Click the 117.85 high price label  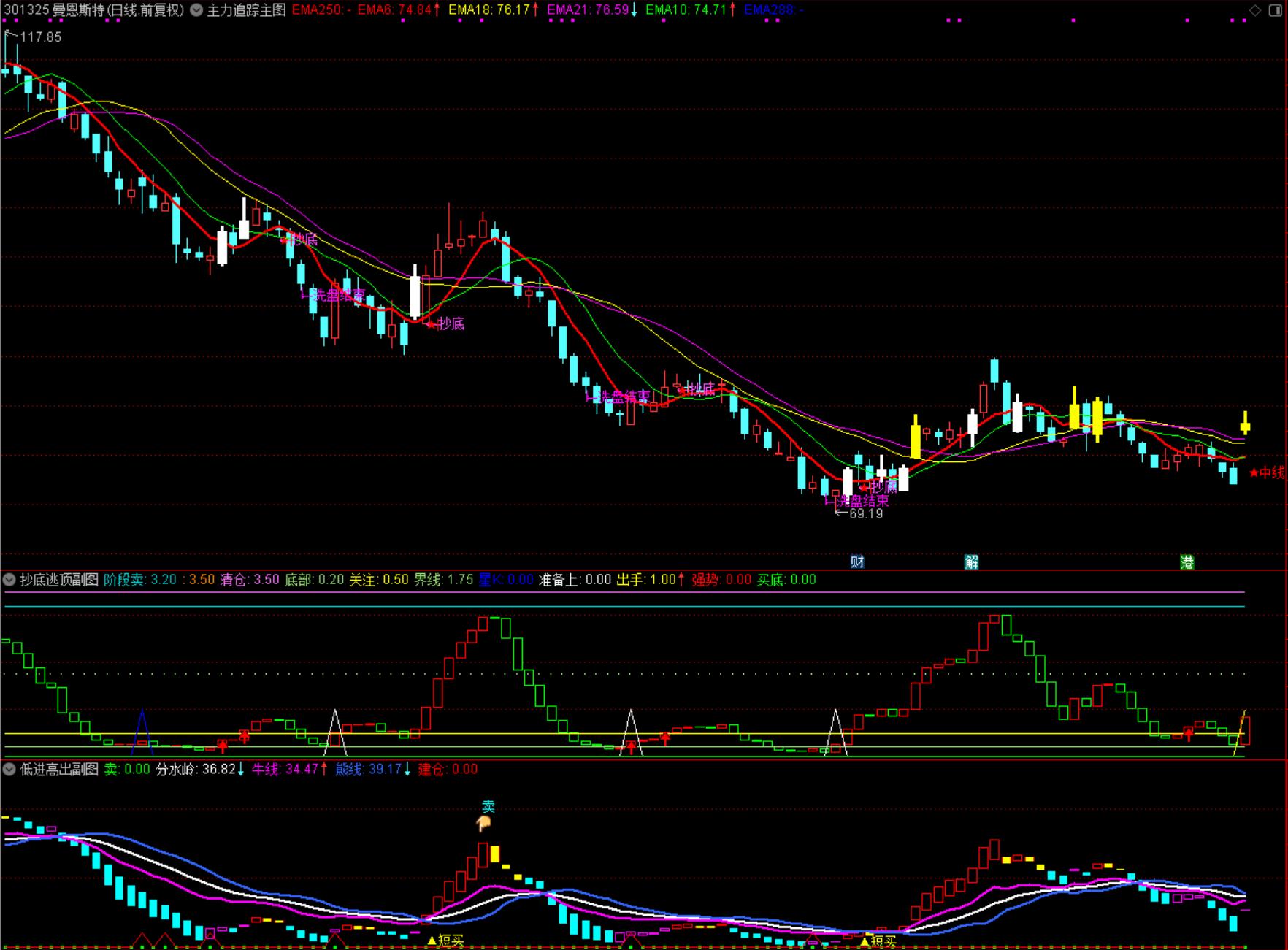pyautogui.click(x=41, y=37)
